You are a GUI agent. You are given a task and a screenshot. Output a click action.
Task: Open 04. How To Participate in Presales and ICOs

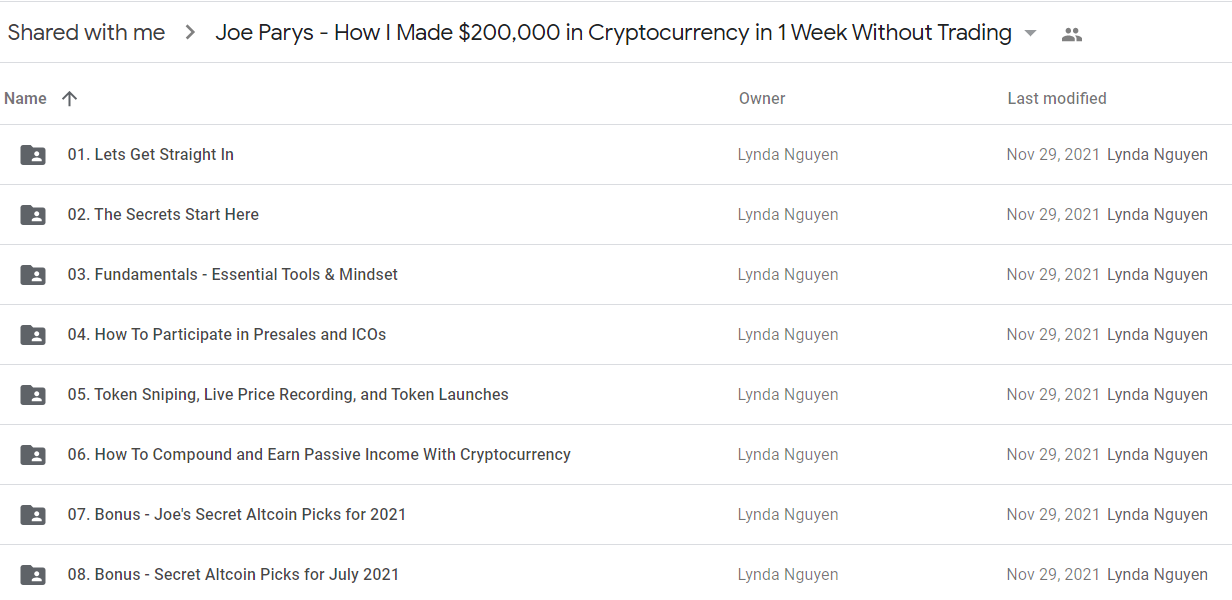tap(227, 334)
